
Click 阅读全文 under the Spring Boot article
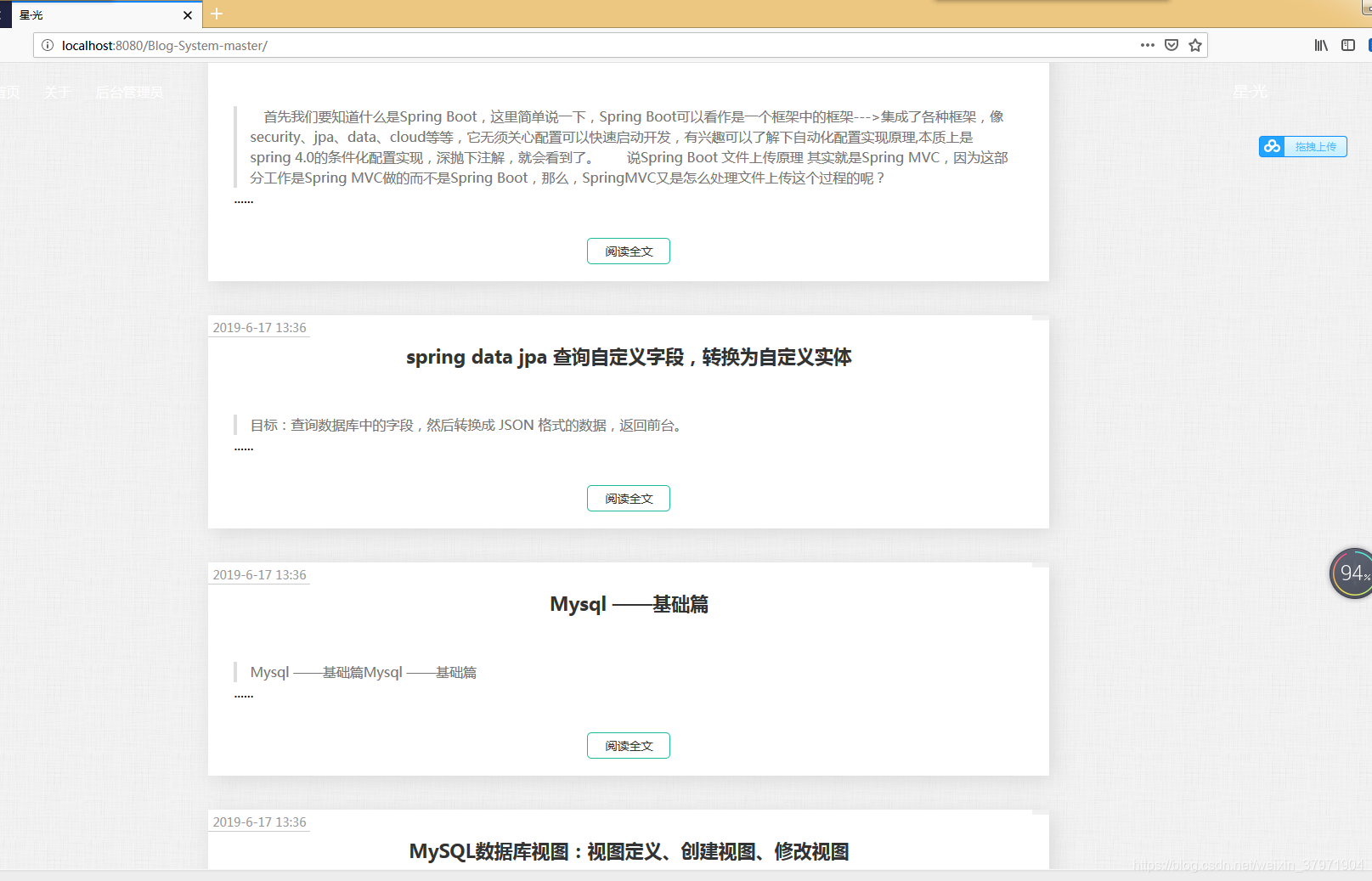coord(629,251)
